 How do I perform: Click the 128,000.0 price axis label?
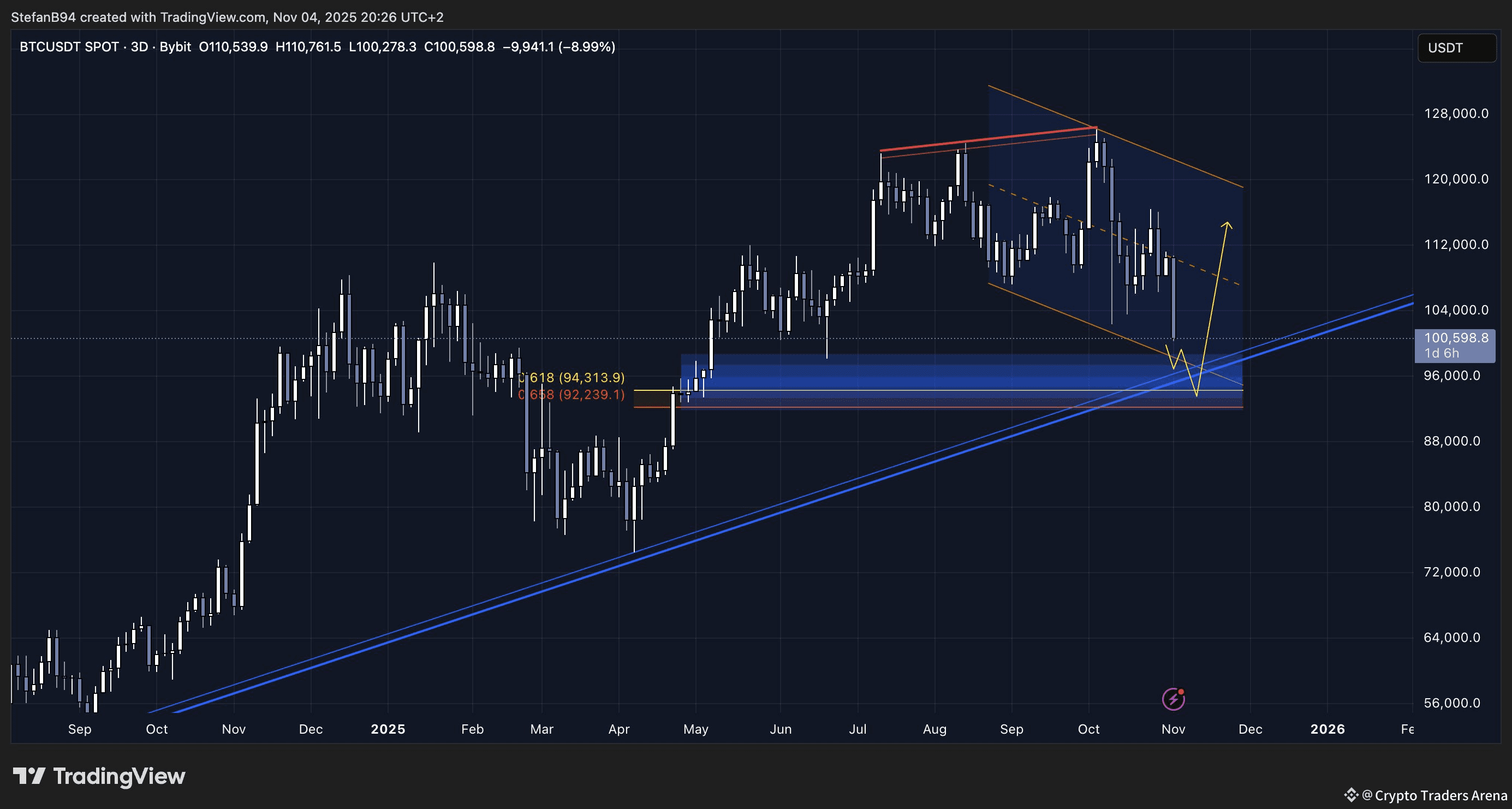(x=1456, y=114)
